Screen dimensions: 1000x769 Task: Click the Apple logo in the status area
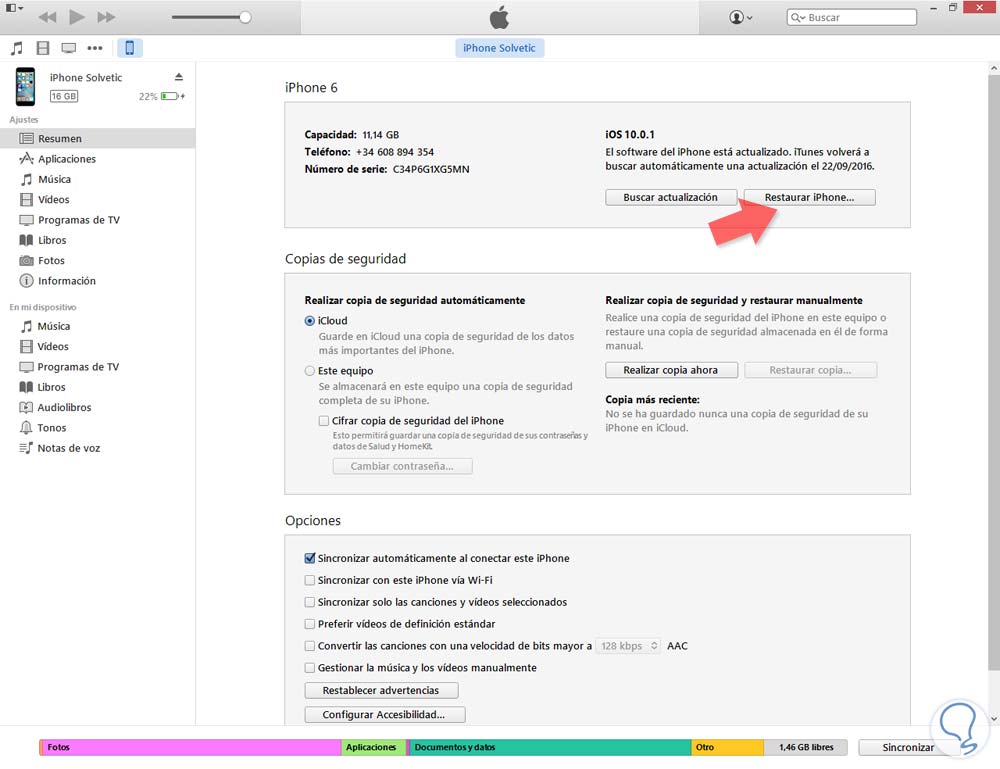(499, 17)
